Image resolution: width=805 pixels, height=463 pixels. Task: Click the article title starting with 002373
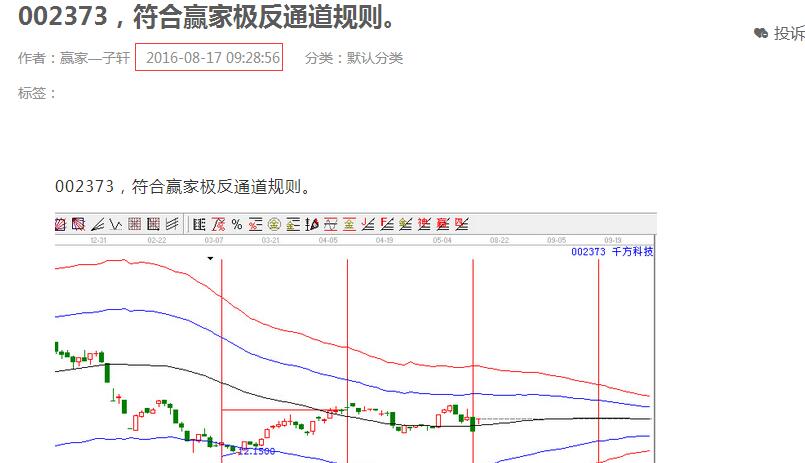coord(206,17)
